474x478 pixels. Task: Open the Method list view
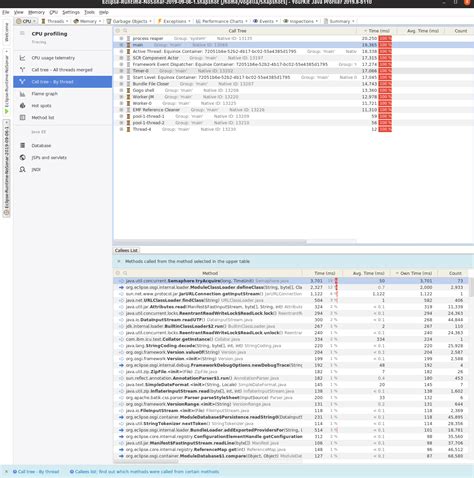click(43, 118)
